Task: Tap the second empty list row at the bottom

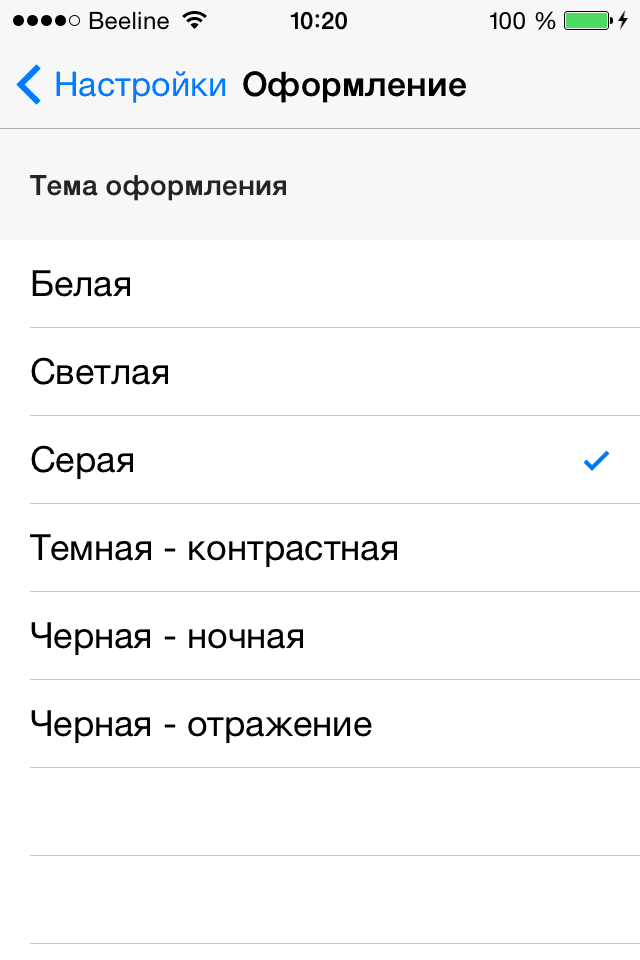Action: (320, 900)
